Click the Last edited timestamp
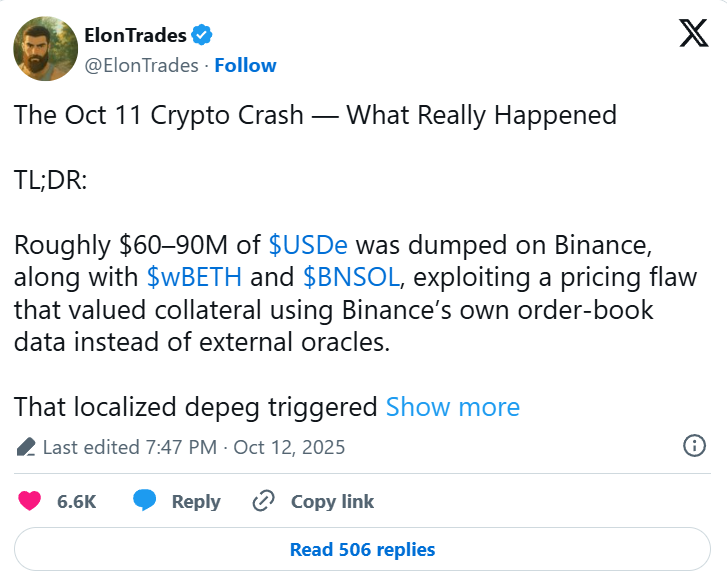 (x=193, y=447)
